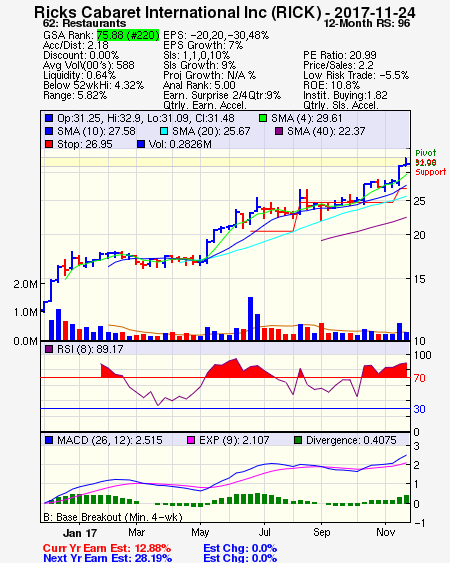Click the red Support label beside the chart
The height and width of the screenshot is (563, 450).
(x=431, y=172)
